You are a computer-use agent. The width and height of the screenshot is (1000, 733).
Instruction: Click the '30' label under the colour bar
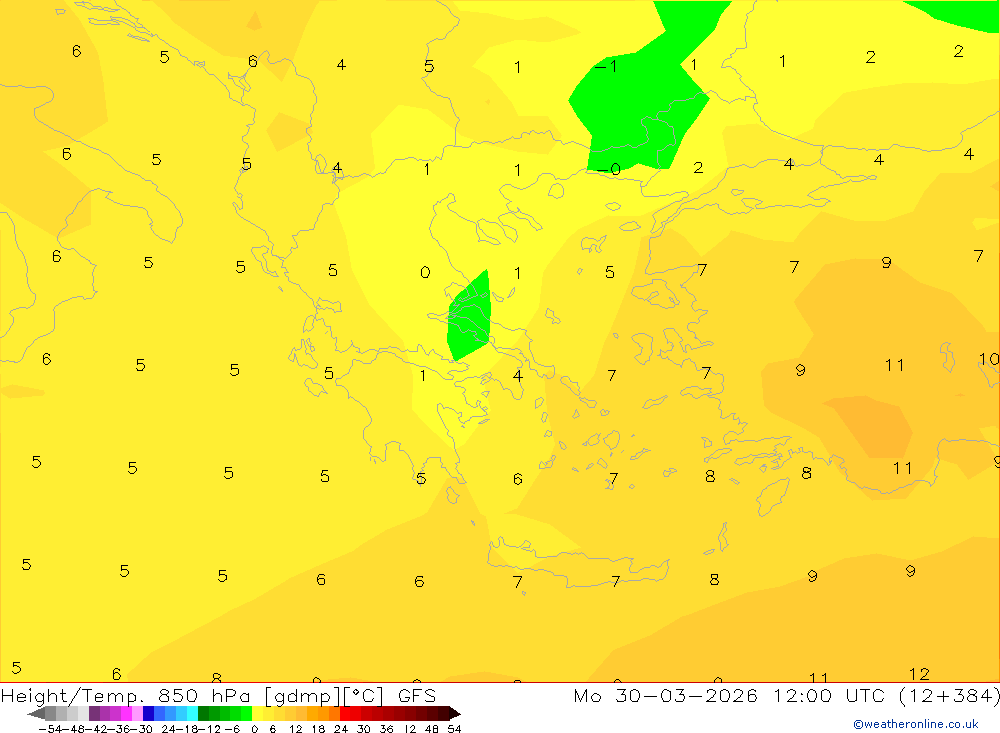[x=364, y=729]
